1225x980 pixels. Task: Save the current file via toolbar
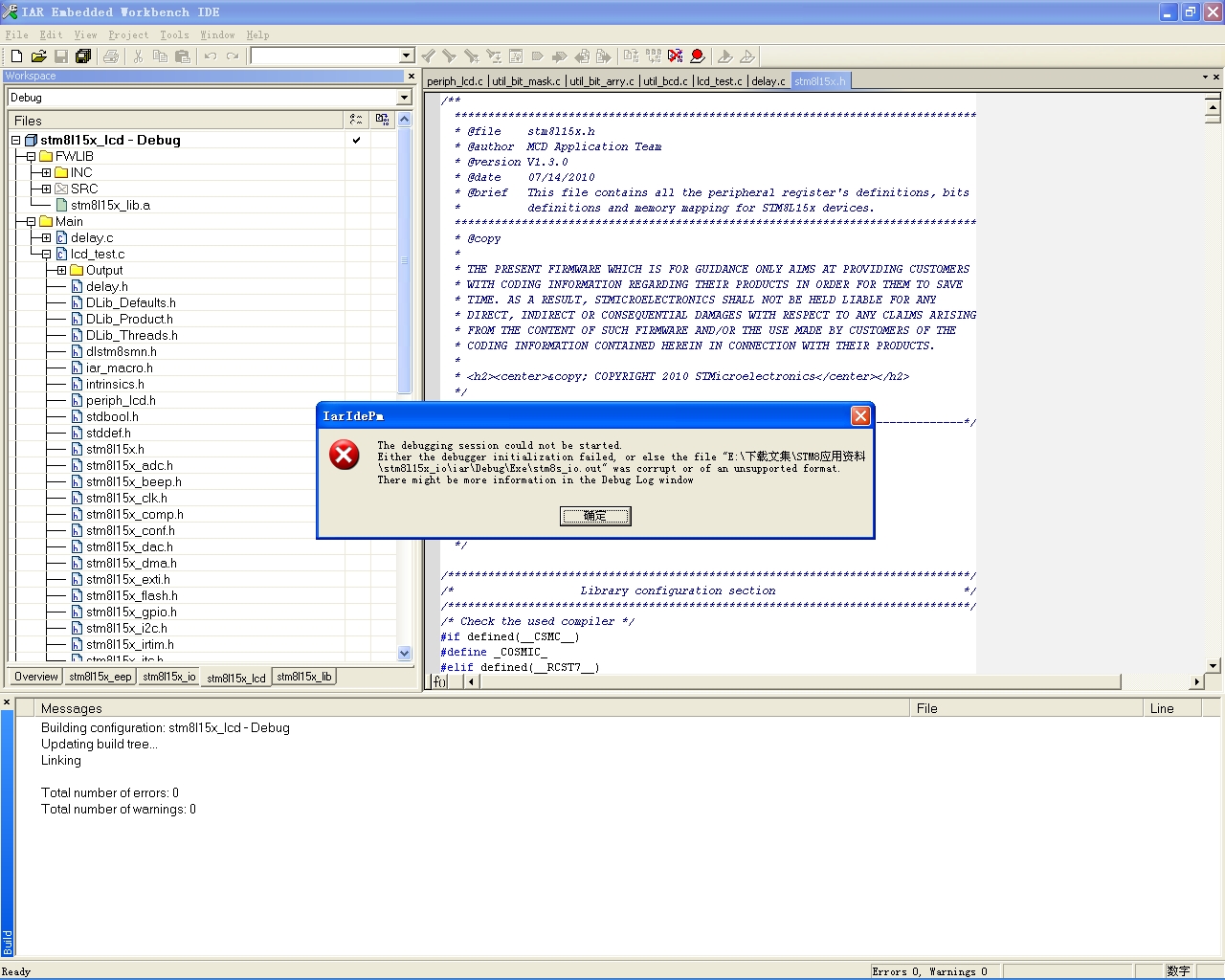point(61,56)
